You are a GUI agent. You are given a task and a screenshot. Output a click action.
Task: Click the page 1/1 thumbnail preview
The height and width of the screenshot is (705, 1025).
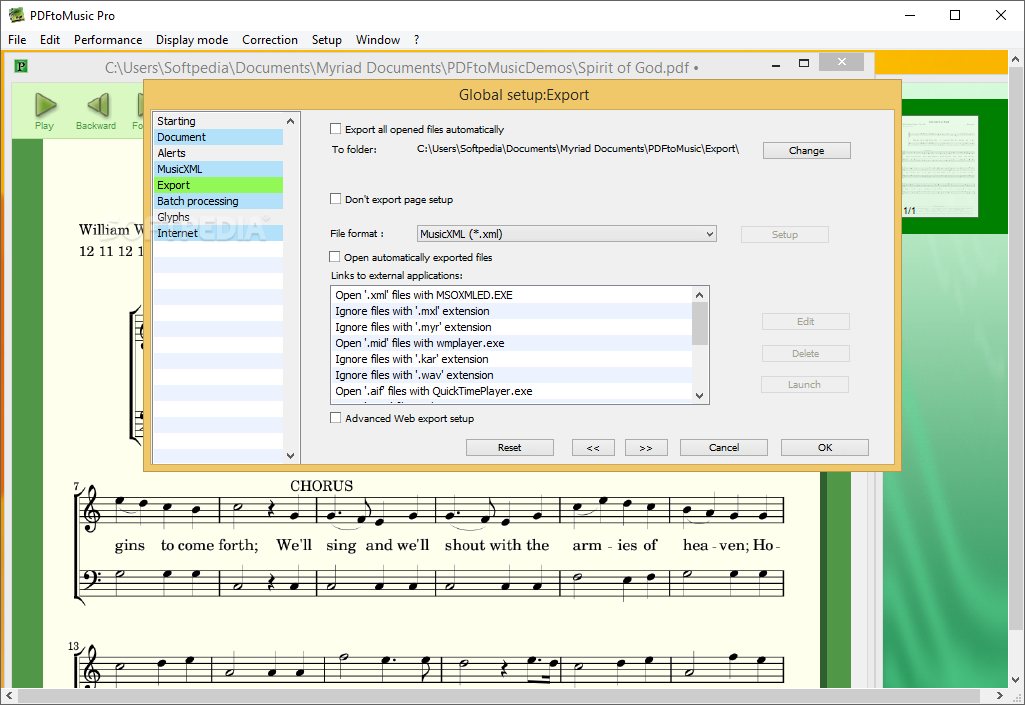(x=939, y=166)
